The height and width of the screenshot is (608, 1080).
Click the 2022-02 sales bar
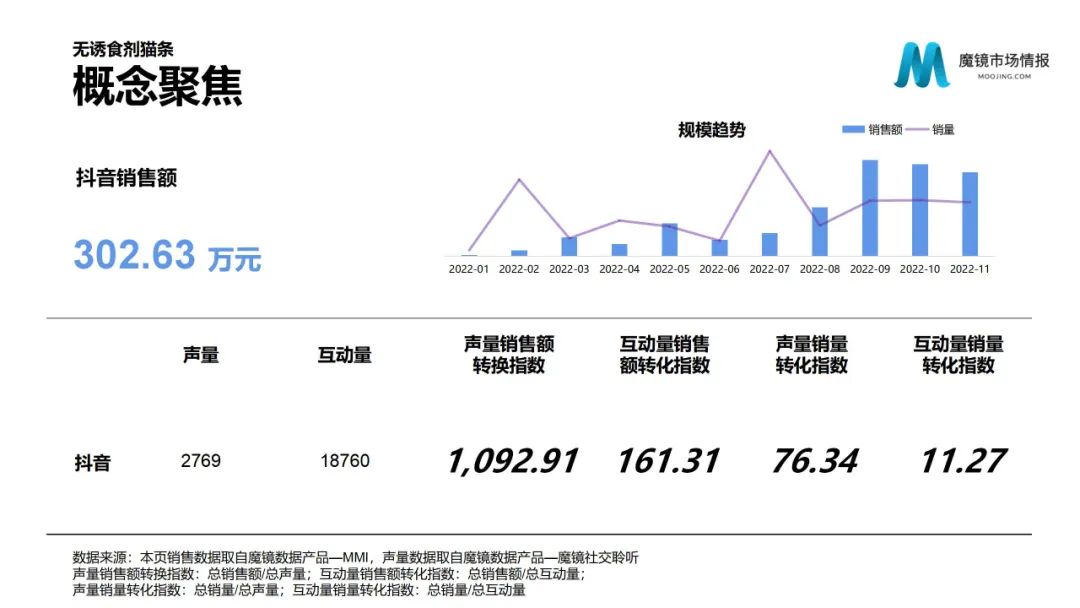click(519, 253)
